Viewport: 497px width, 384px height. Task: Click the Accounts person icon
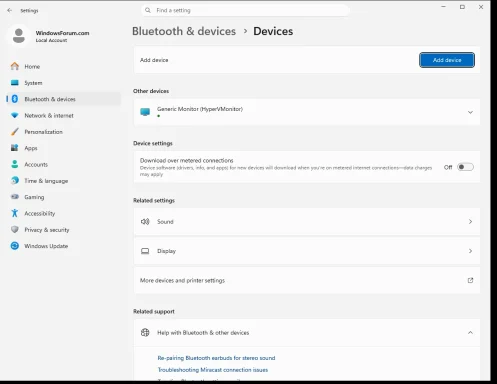tap(15, 164)
